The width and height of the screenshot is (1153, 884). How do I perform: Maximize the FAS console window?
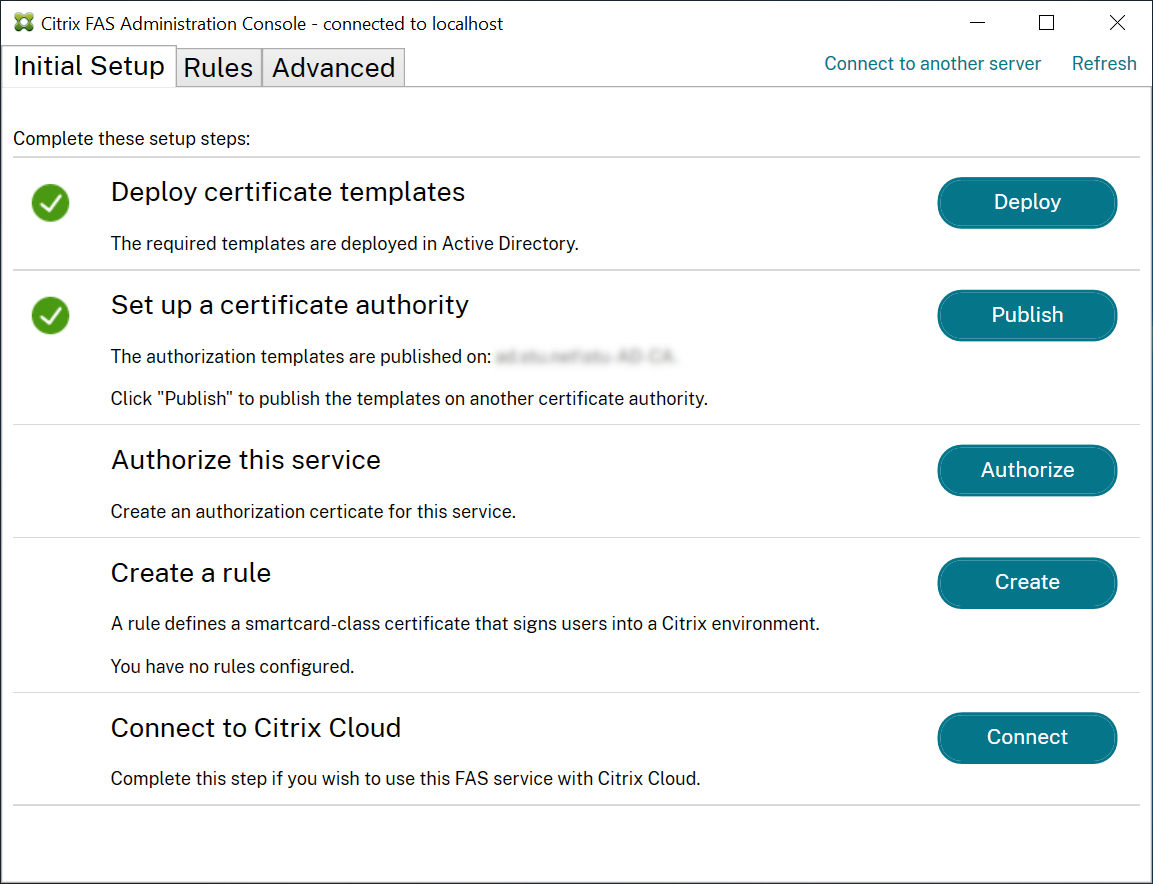tap(1046, 22)
